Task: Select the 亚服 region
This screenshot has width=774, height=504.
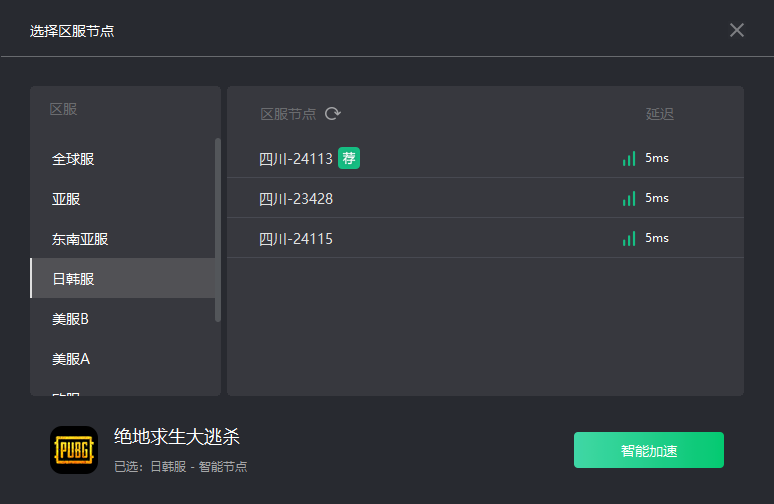Action: pos(65,199)
